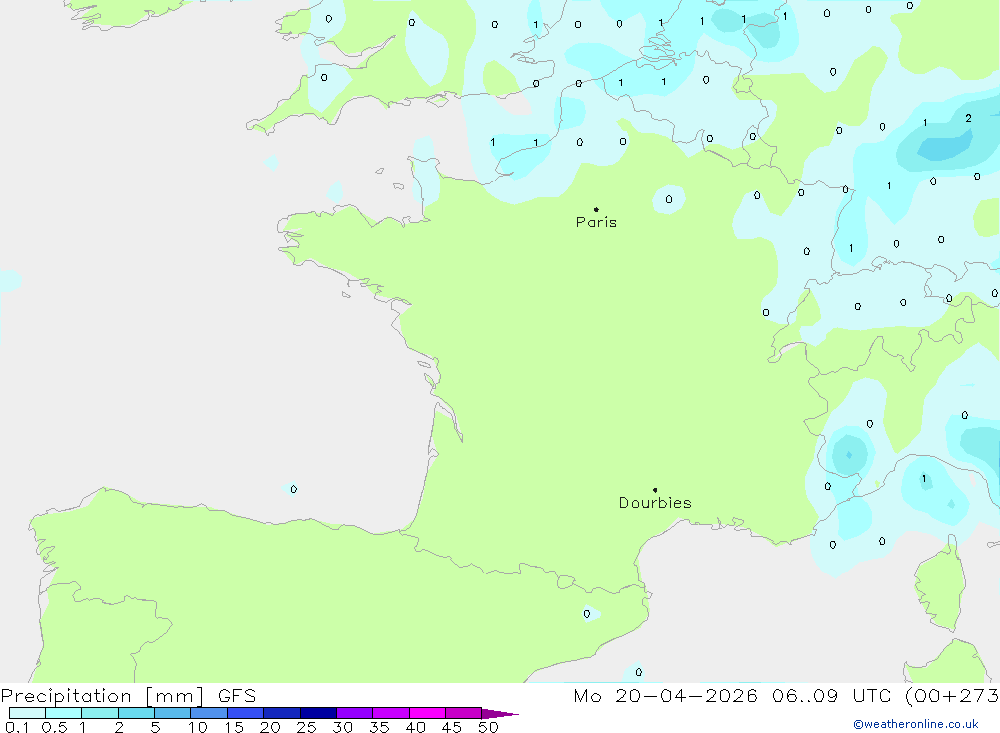The width and height of the screenshot is (1000, 733).
Task: Pick the 30–35 mm purple swatch
Action: [x=355, y=713]
